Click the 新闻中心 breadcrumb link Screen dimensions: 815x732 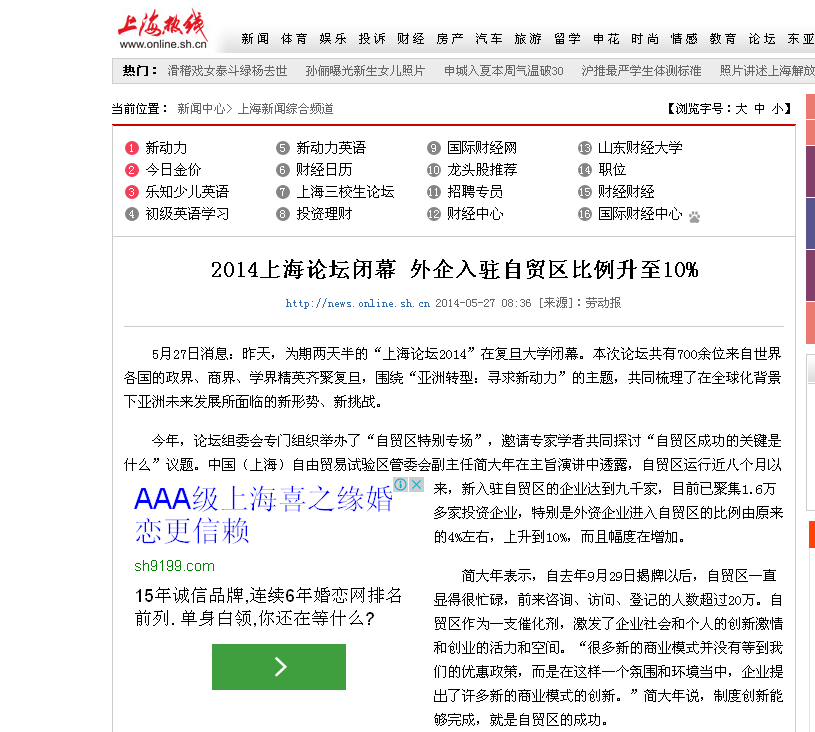click(201, 109)
